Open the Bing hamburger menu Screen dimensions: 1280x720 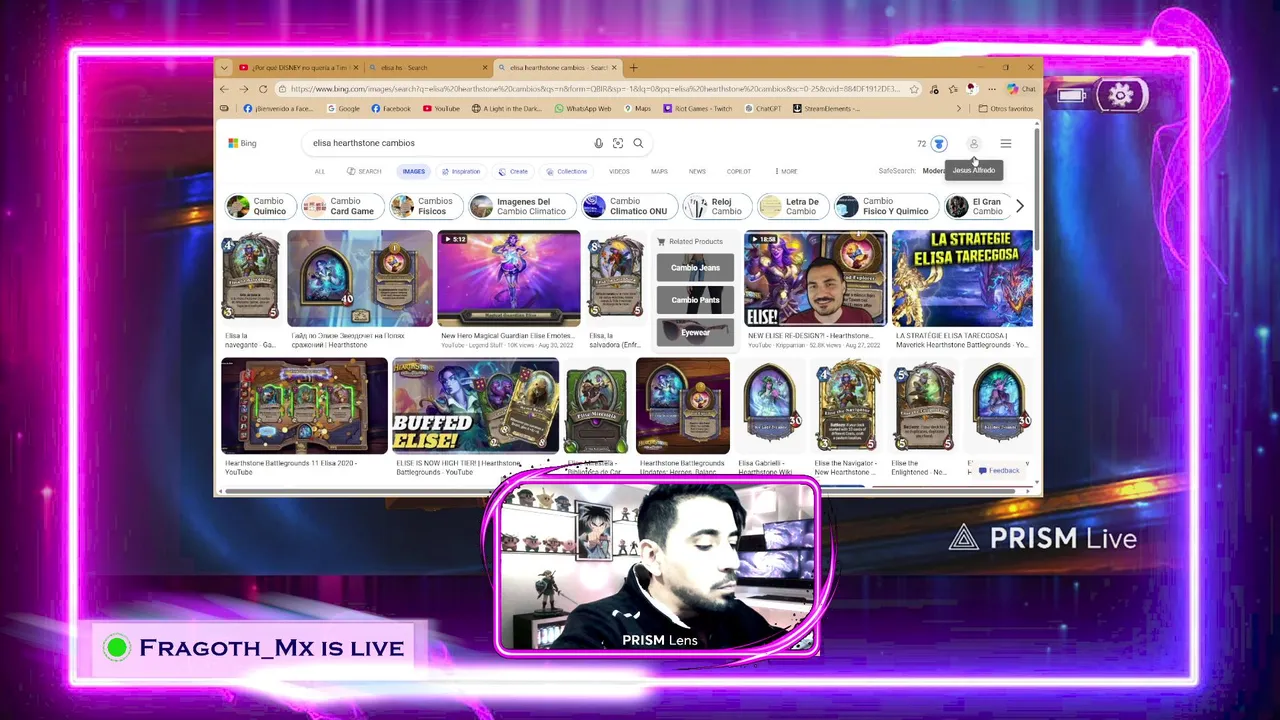pyautogui.click(x=1006, y=144)
